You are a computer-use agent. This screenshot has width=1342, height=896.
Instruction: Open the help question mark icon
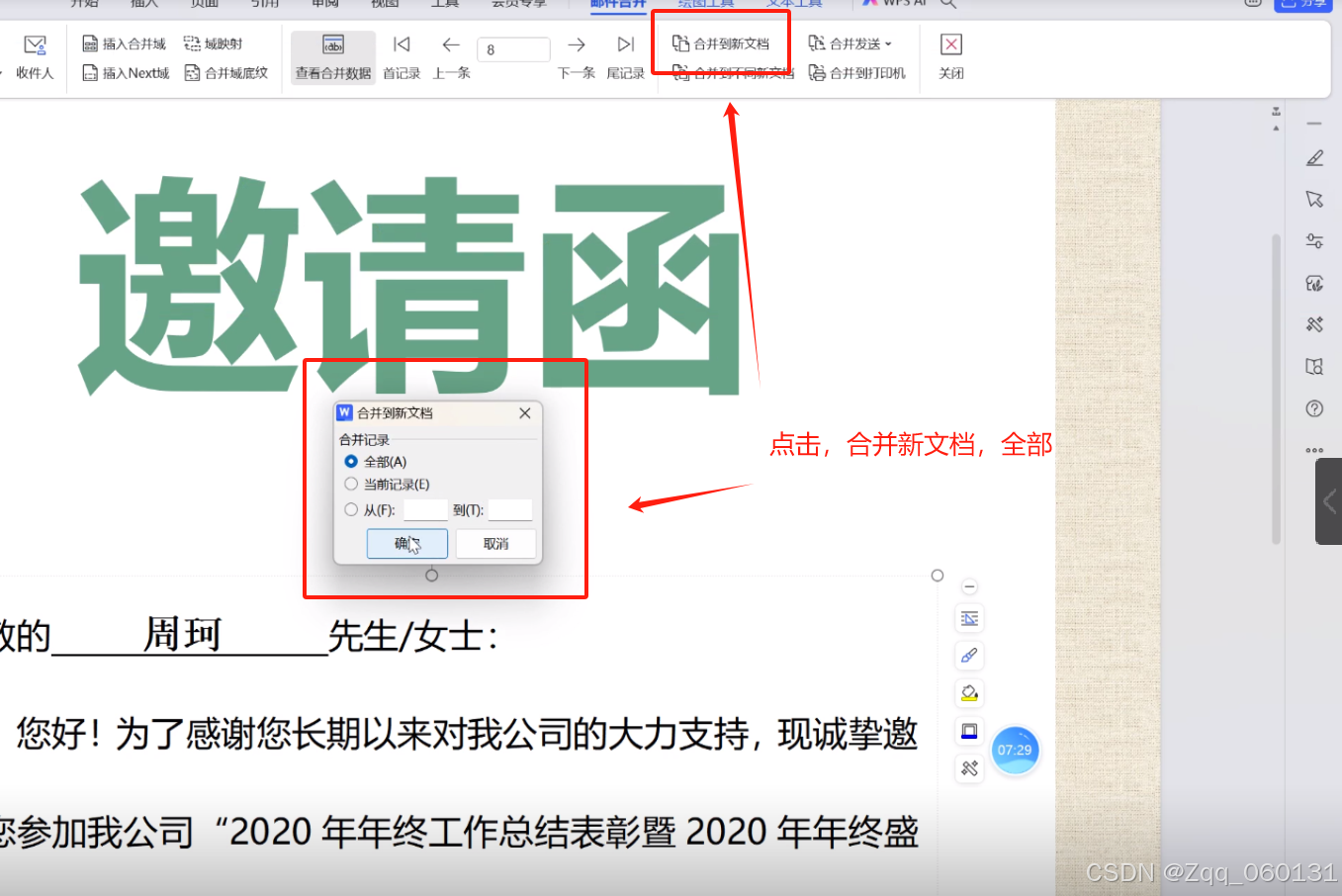click(x=1314, y=408)
